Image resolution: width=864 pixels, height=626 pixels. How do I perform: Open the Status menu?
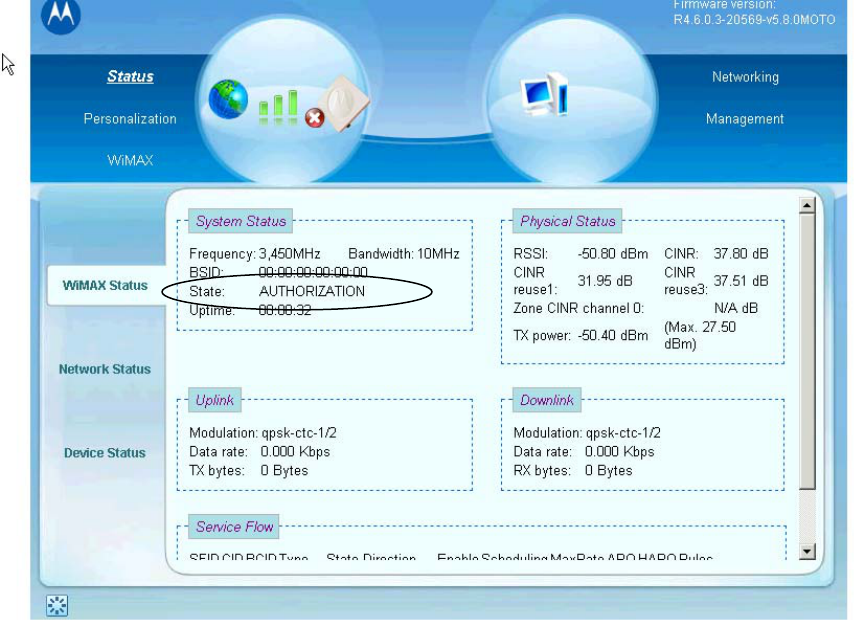130,76
